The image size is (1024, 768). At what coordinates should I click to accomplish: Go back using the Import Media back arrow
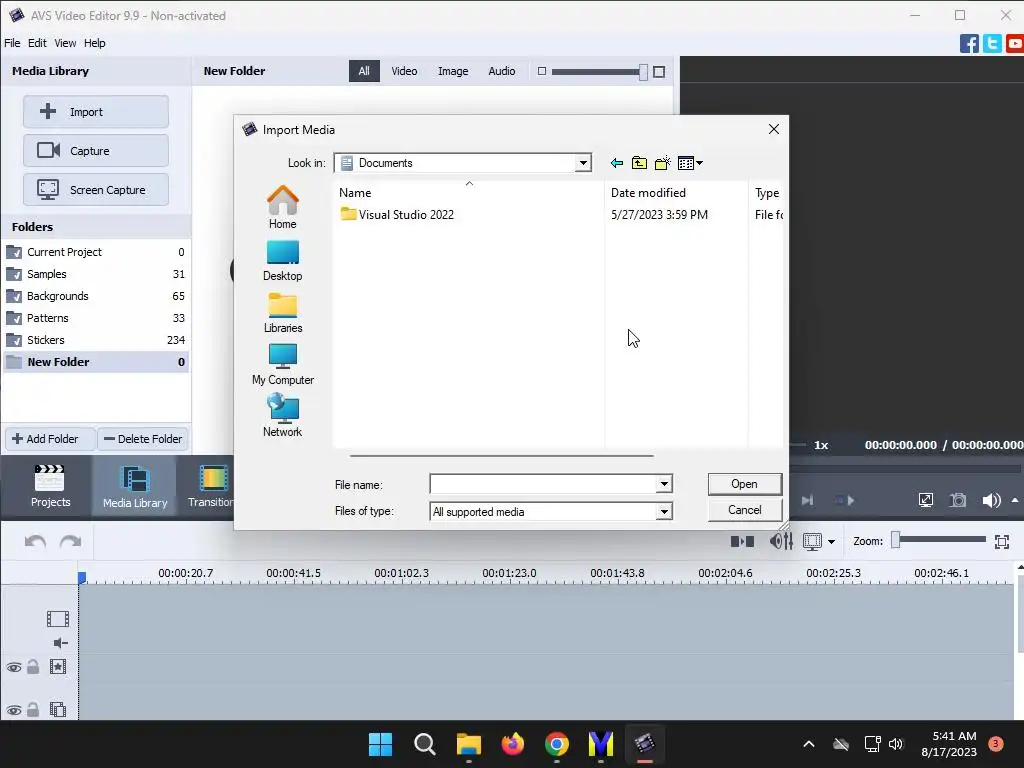(616, 163)
